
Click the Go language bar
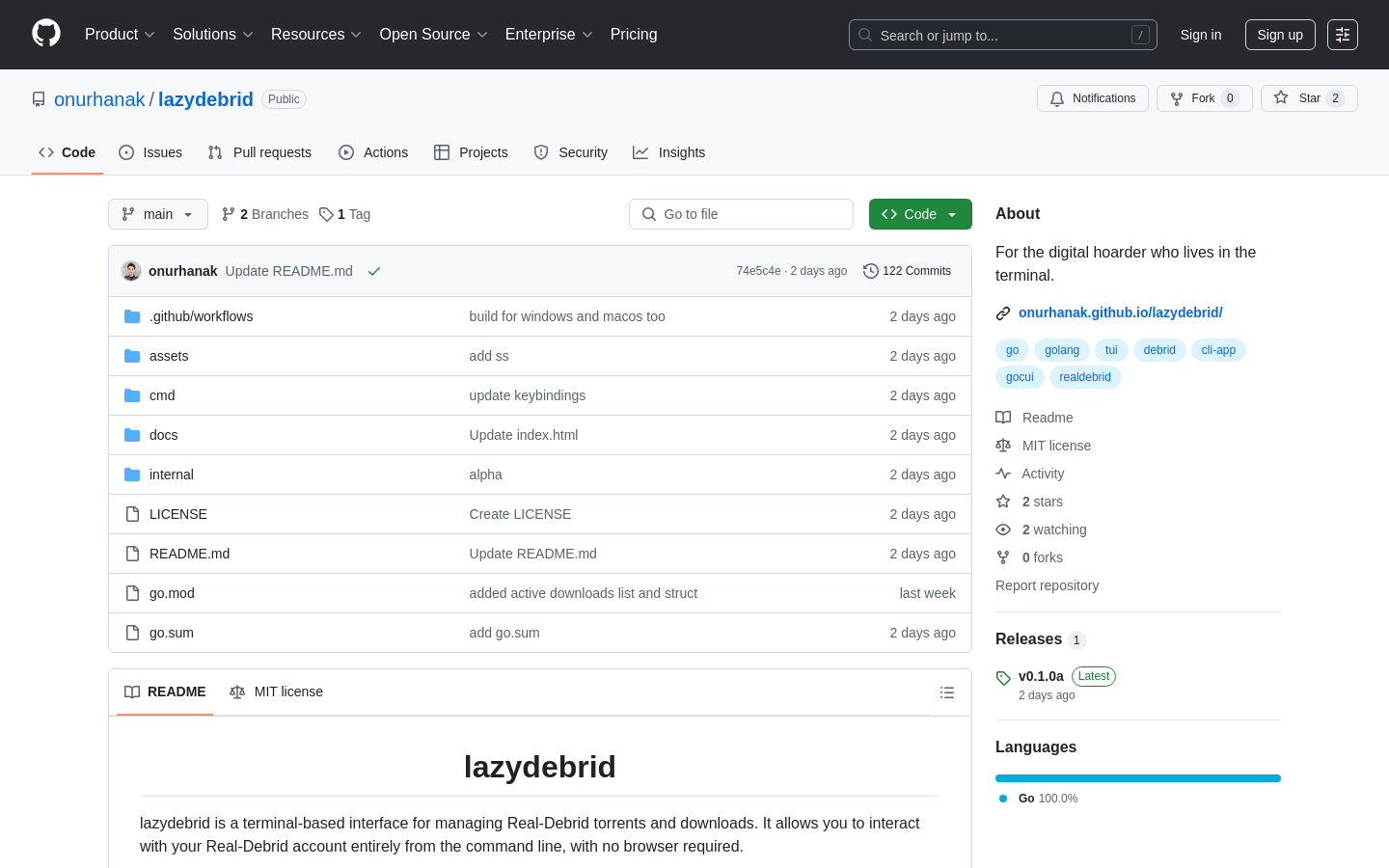(x=1138, y=778)
